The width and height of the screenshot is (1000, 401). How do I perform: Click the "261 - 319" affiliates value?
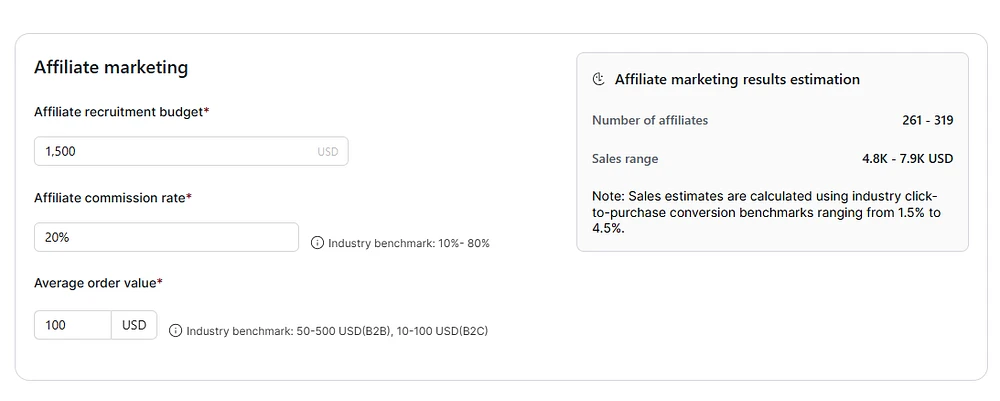pos(928,120)
